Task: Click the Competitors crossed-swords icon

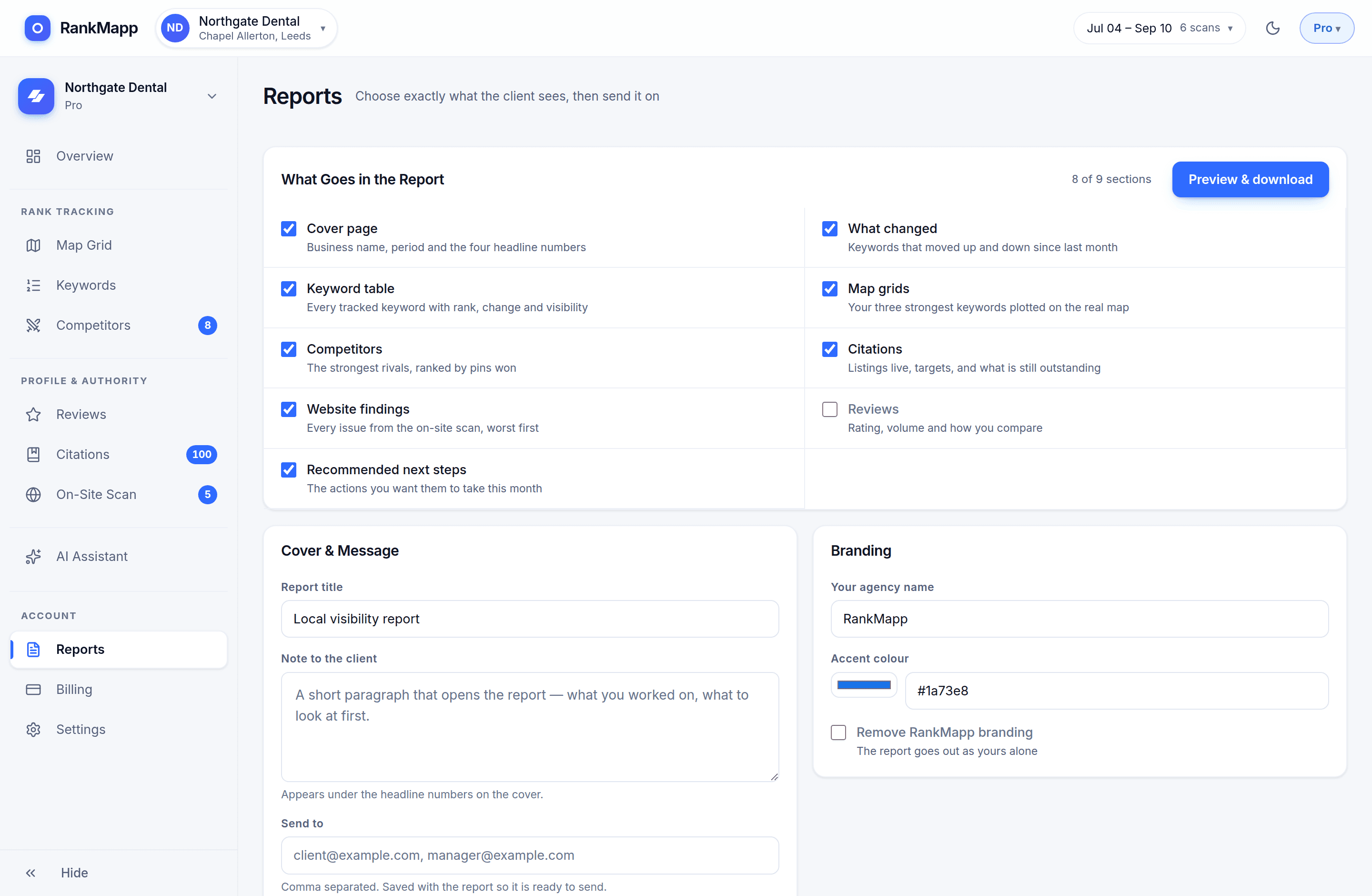Action: tap(33, 325)
